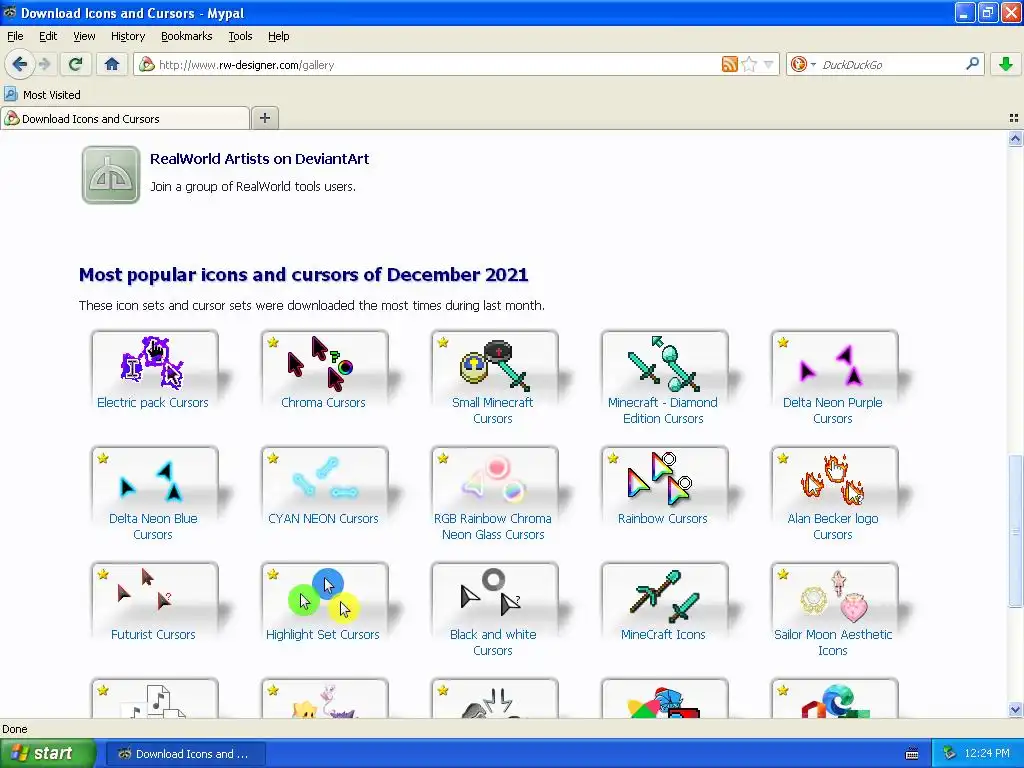Open the URL history dropdown arrow
Viewport: 1024px width, 768px height.
click(769, 64)
